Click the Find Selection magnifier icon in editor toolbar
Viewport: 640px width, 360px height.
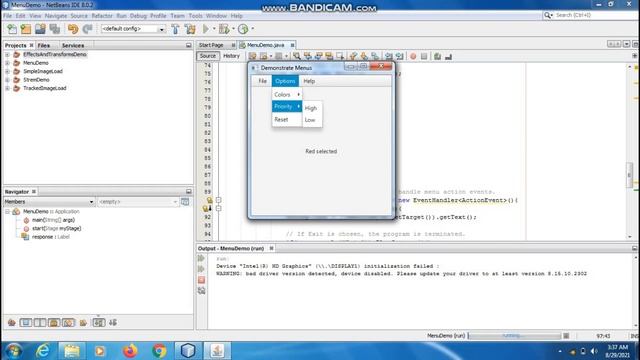click(297, 56)
